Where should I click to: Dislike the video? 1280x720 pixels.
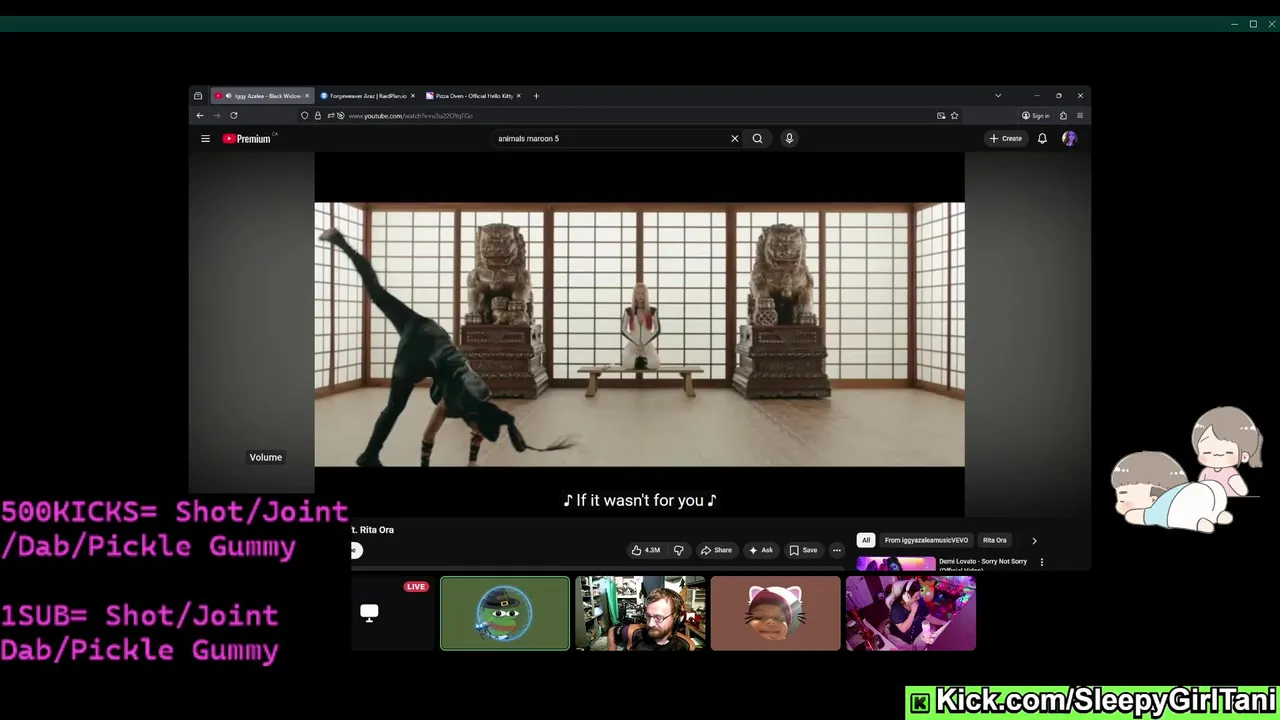coord(679,550)
